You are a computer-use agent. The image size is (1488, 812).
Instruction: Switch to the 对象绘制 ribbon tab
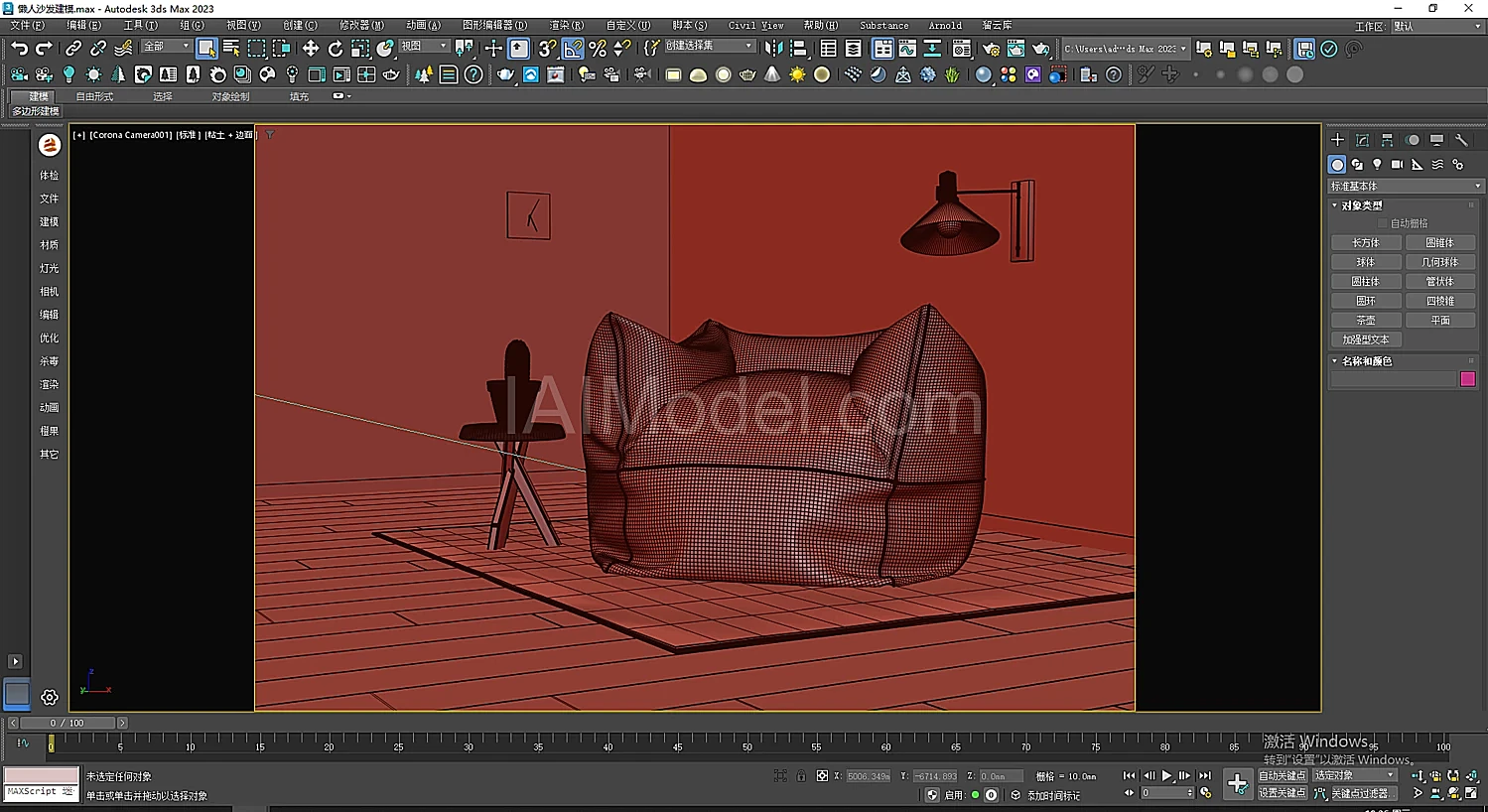tap(230, 96)
